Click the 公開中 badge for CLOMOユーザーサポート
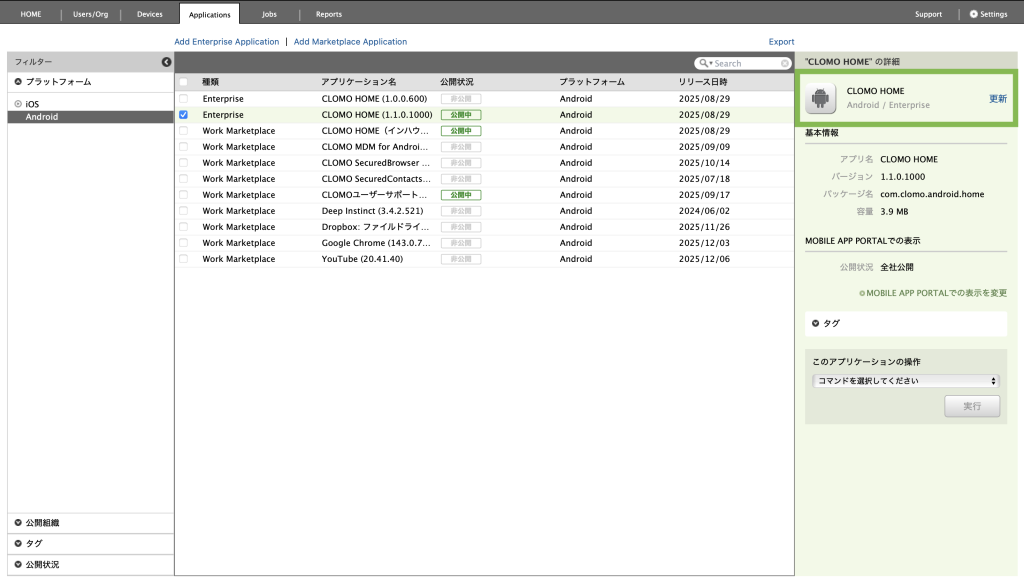 click(x=460, y=195)
